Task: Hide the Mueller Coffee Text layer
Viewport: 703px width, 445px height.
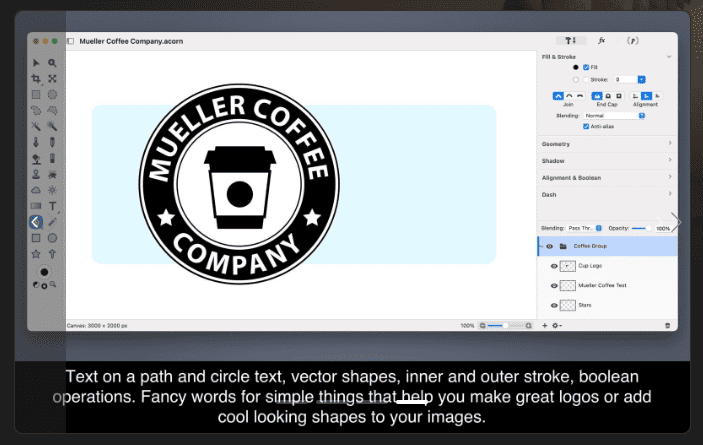Action: [x=554, y=285]
